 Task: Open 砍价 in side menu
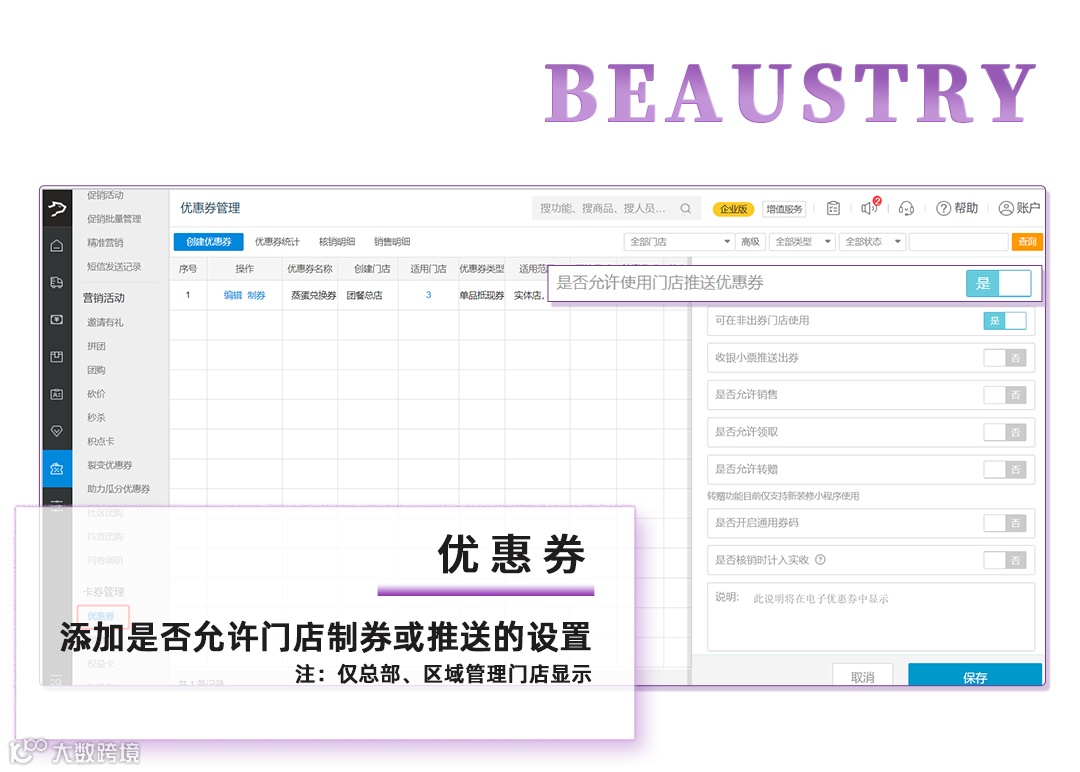(x=96, y=394)
